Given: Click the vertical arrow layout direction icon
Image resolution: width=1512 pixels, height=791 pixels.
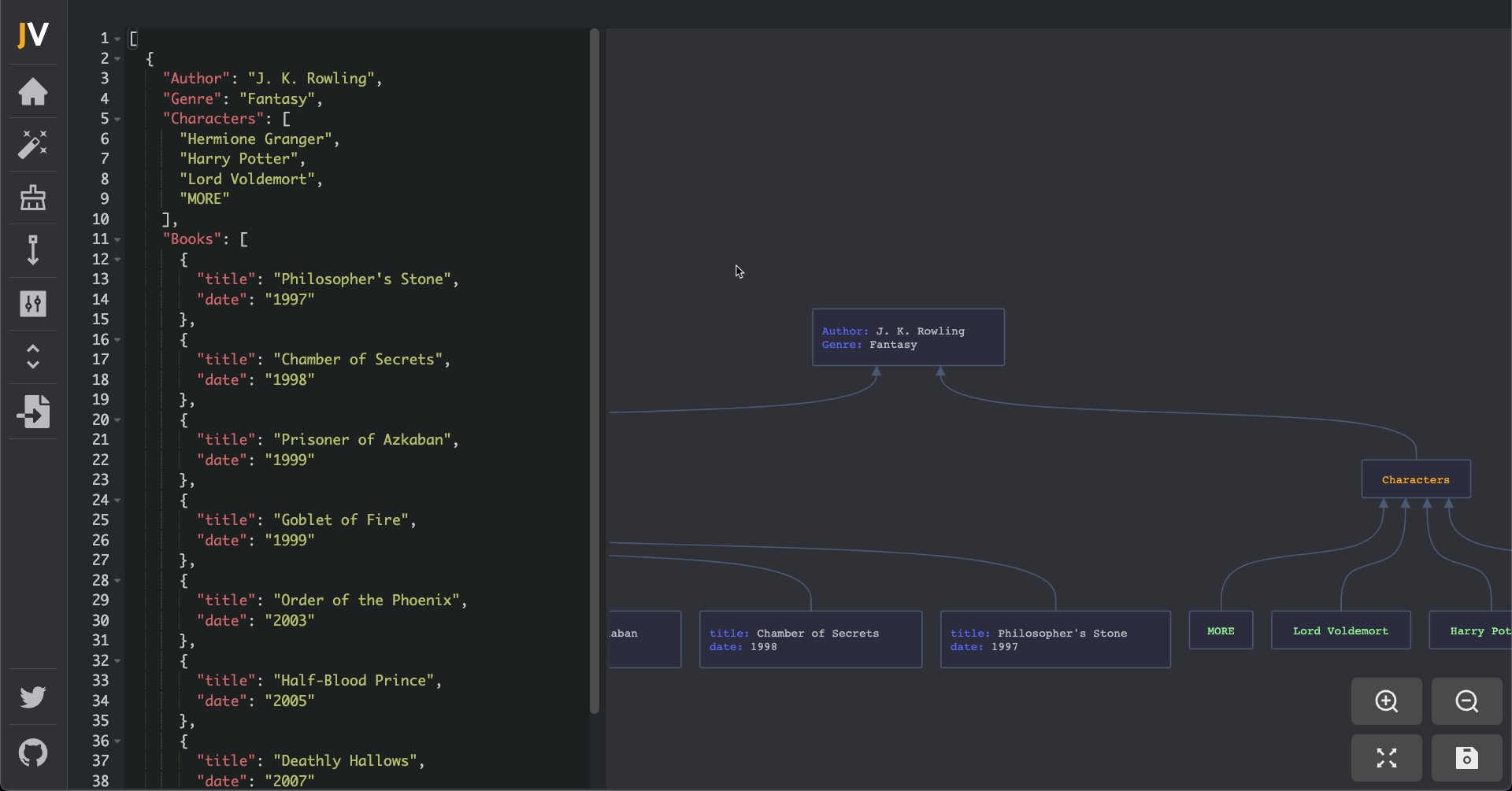Looking at the screenshot, I should coord(33,250).
